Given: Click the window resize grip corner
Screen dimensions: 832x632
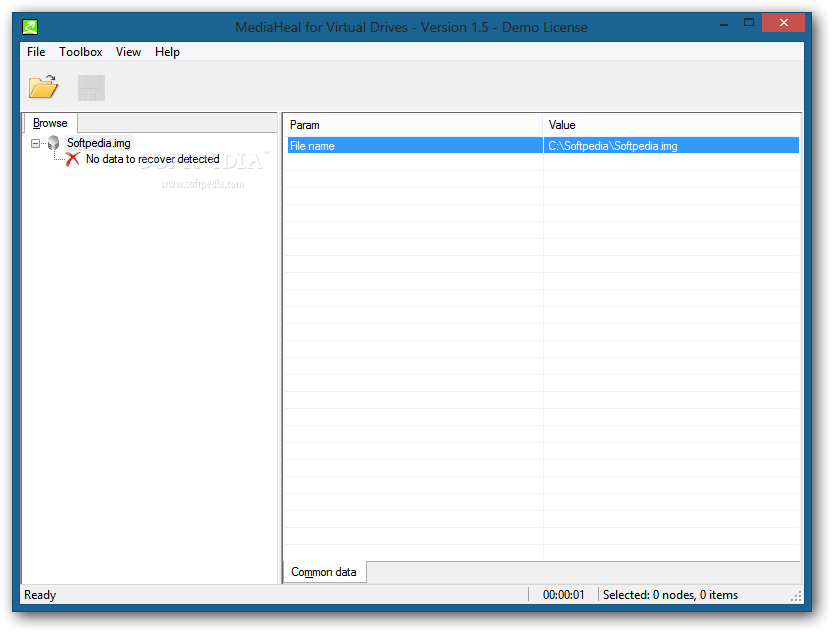Looking at the screenshot, I should [796, 596].
